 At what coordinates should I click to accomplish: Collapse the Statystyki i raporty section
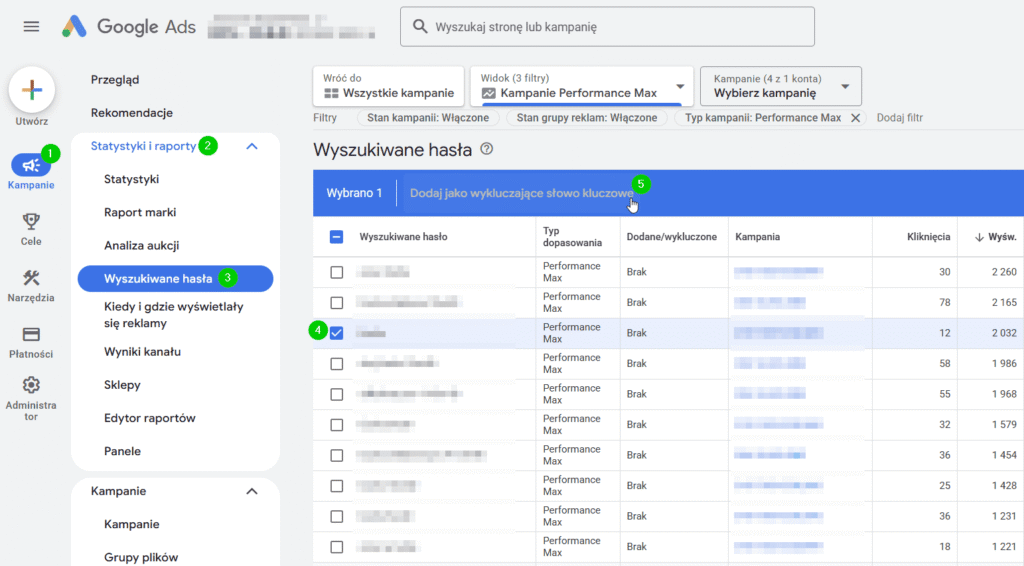tap(252, 146)
